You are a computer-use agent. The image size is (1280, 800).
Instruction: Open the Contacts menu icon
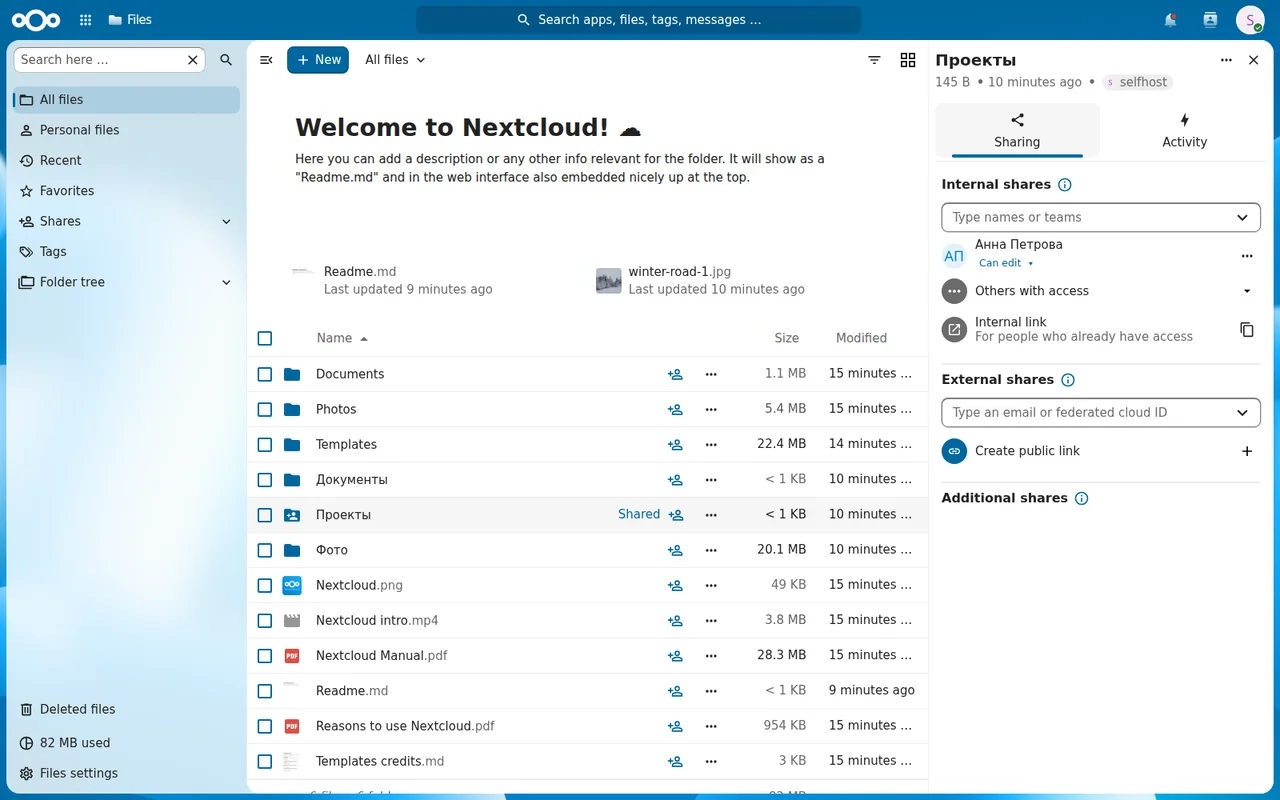pos(1210,20)
